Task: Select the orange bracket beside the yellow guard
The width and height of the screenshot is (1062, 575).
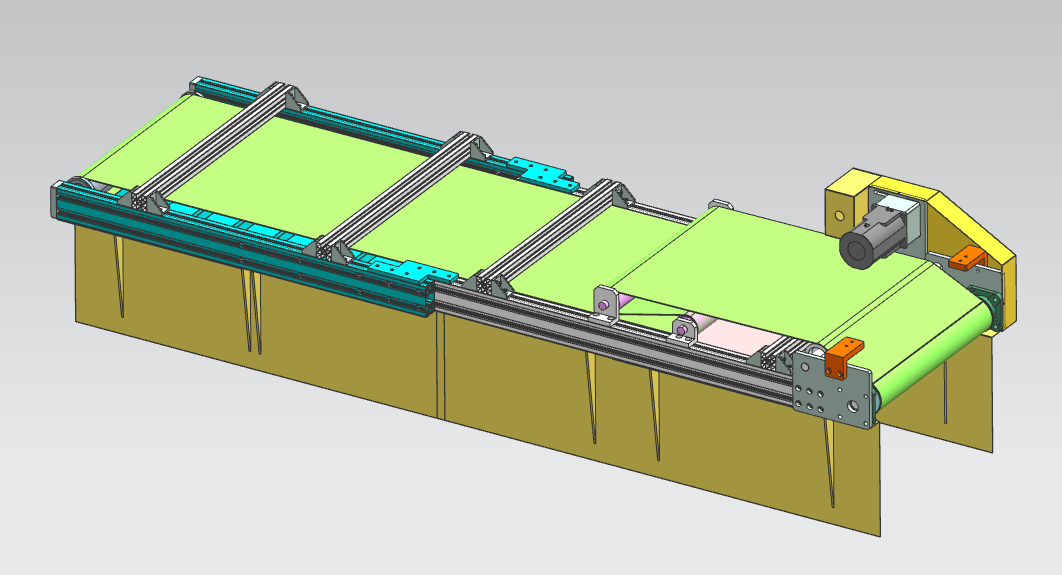Action: pyautogui.click(x=967, y=258)
